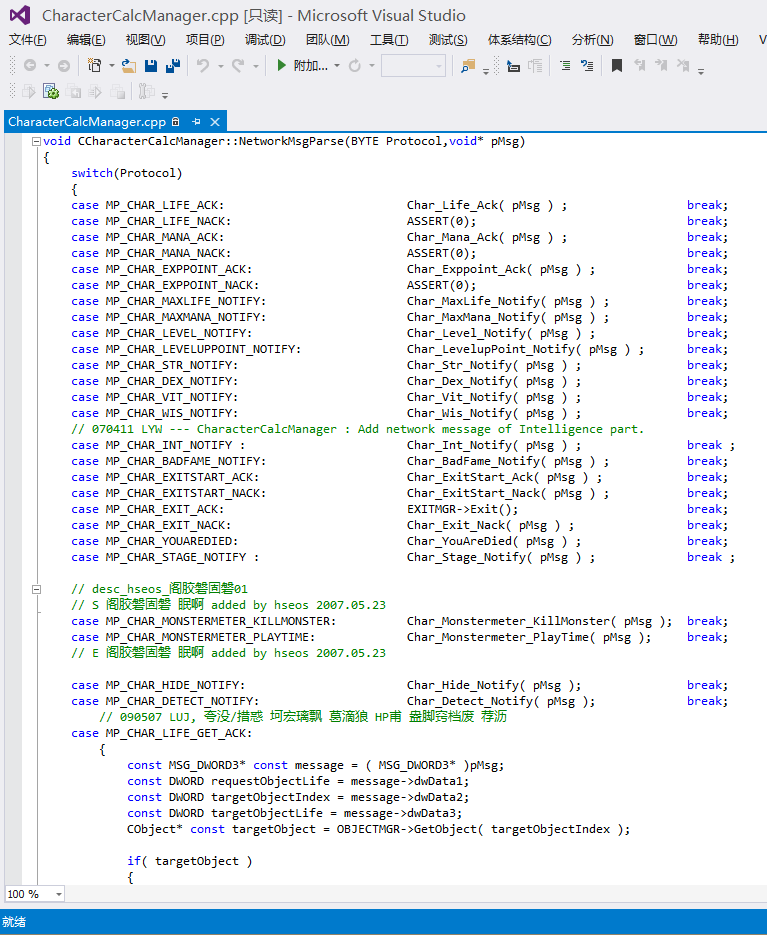Screen dimensions: 767x935
Task: Open the 帮助(H) menu
Action: 717,40
